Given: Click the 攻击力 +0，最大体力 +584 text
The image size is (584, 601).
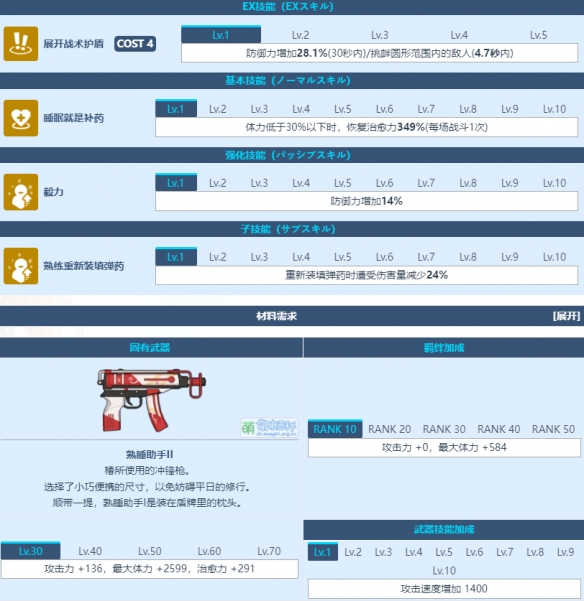Looking at the screenshot, I should tap(444, 447).
